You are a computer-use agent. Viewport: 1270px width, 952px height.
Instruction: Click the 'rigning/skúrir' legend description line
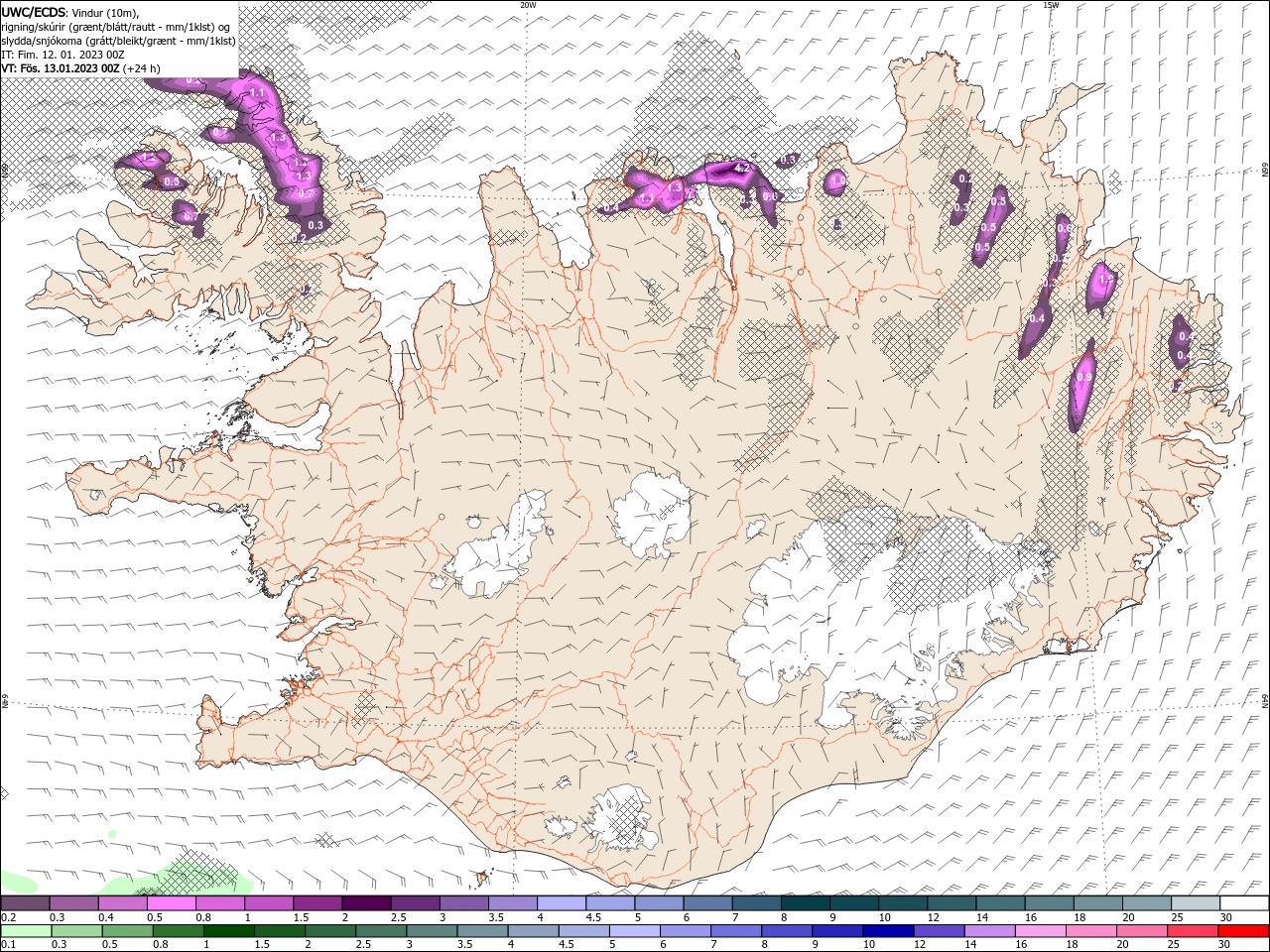click(x=115, y=27)
